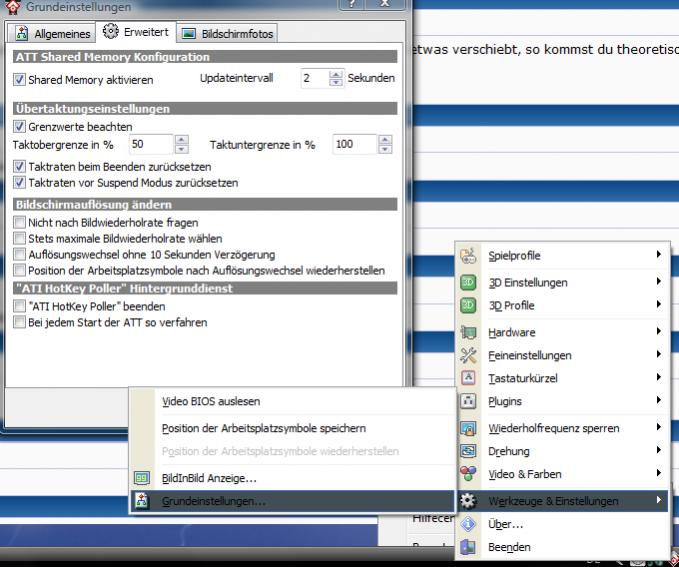Click the Spielprofile gamepad icon
This screenshot has height=567, width=679.
coord(468,256)
